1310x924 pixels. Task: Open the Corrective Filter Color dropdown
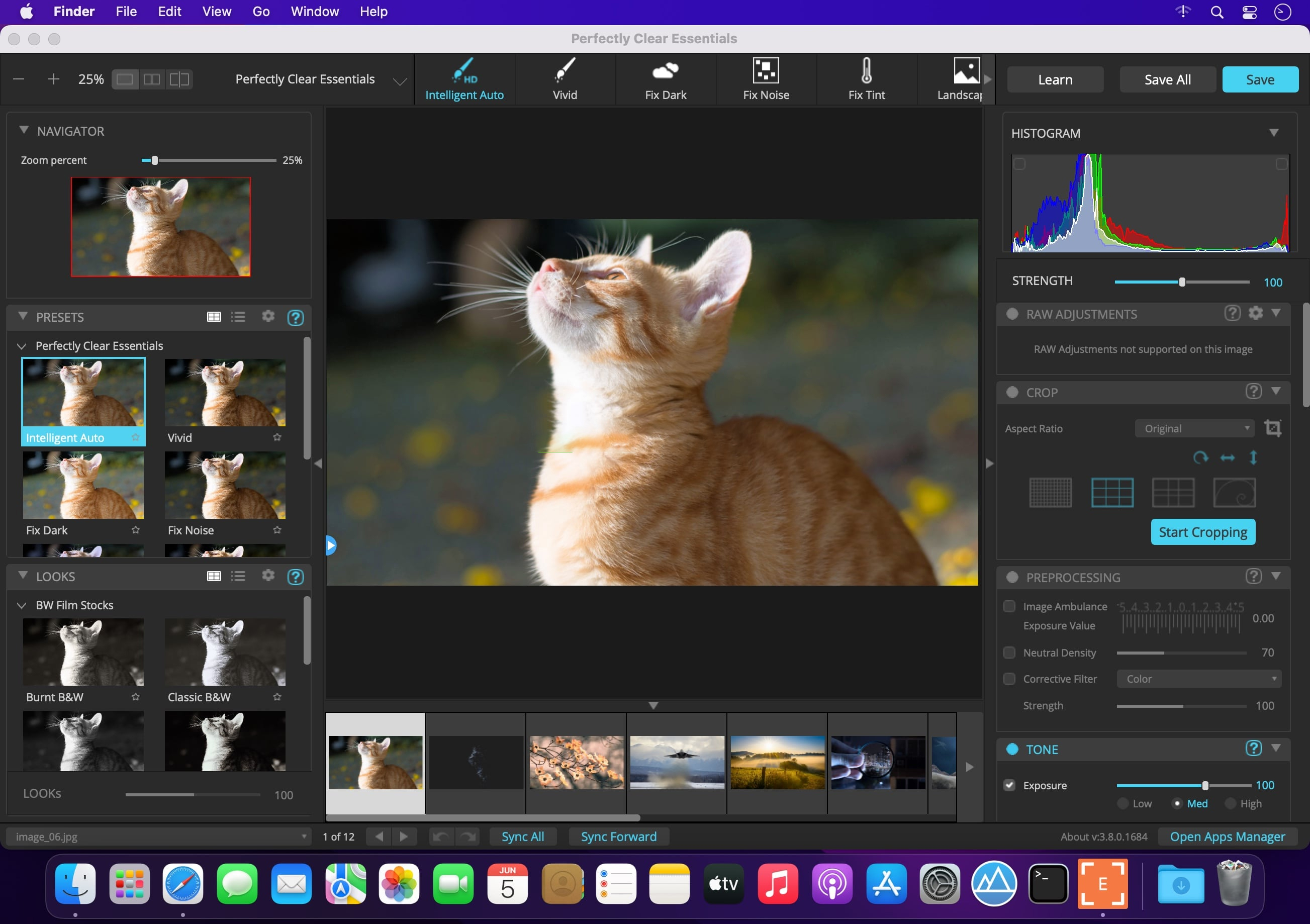[x=1199, y=679]
